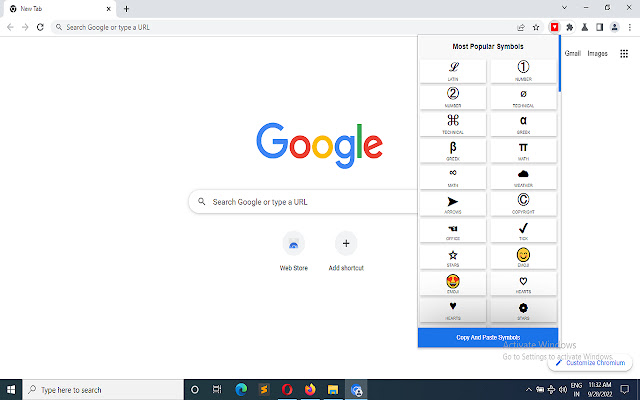640x400 pixels.
Task: Launch Microsoft Edge from taskbar
Action: pos(241,389)
